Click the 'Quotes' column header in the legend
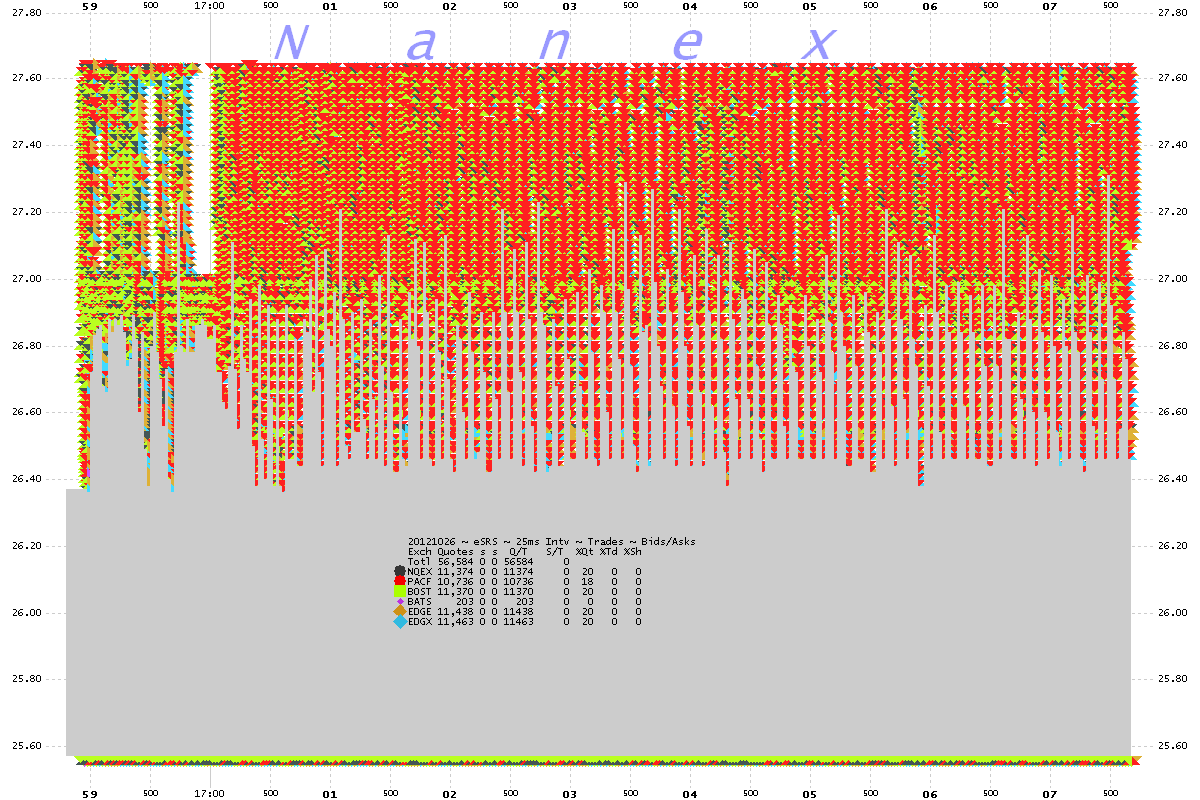 tap(455, 551)
